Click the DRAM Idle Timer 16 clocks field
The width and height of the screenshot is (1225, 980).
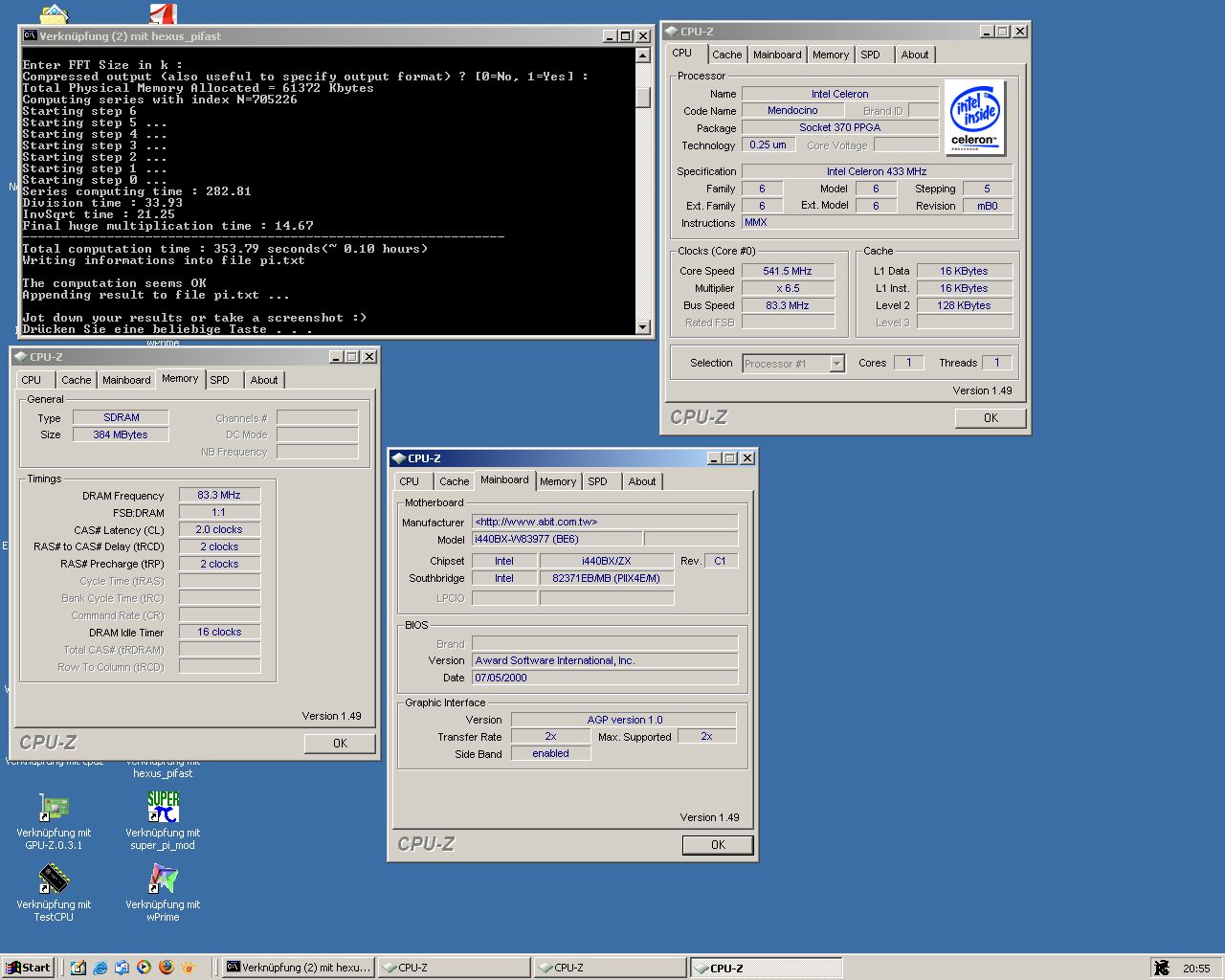pos(219,633)
